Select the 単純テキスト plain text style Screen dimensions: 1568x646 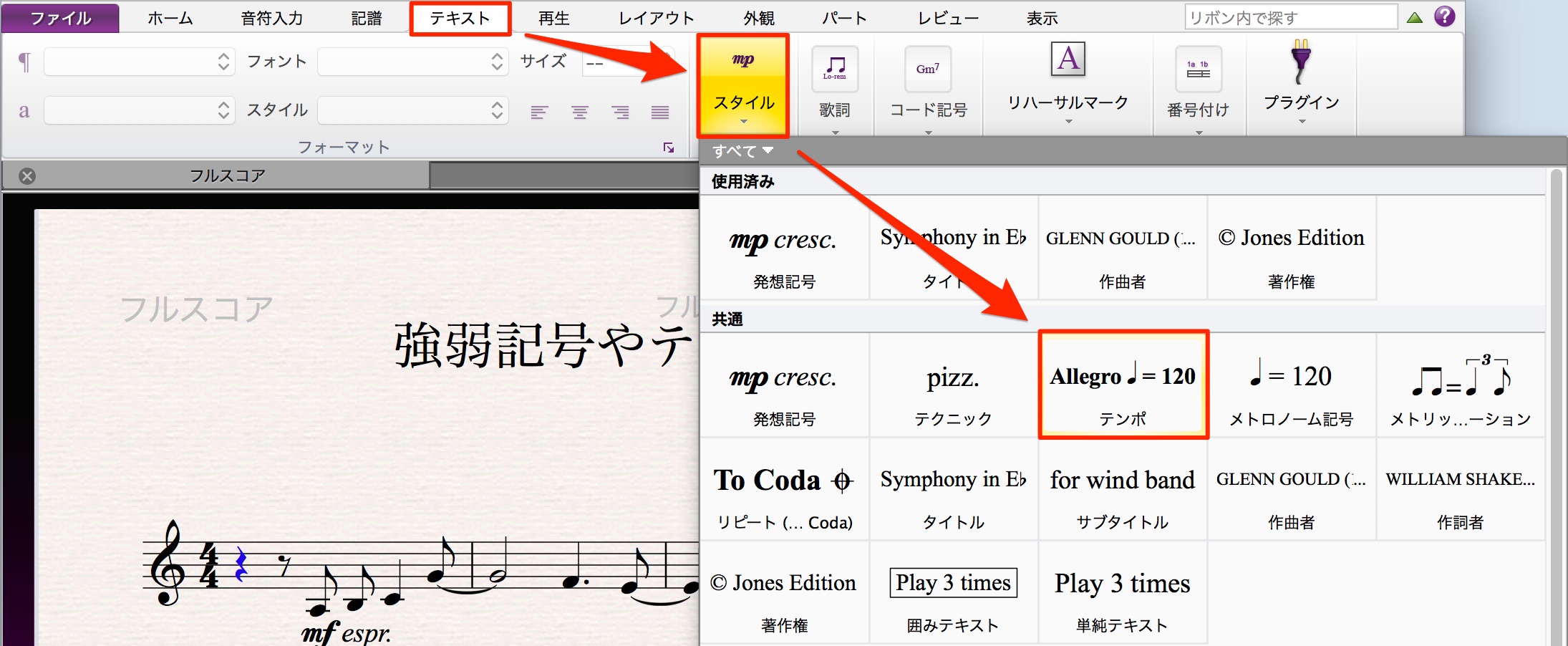(1122, 593)
